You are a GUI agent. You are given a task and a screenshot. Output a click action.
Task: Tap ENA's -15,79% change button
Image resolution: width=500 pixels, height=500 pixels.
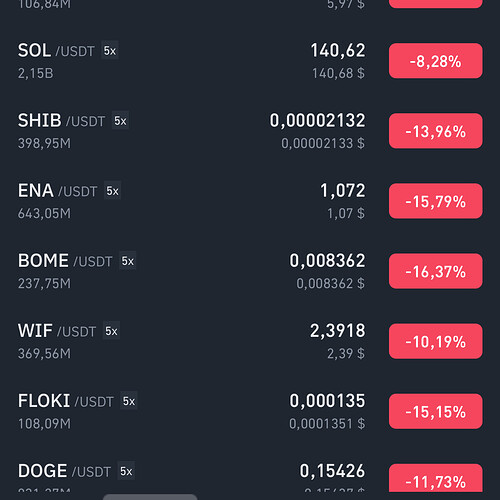[436, 201]
